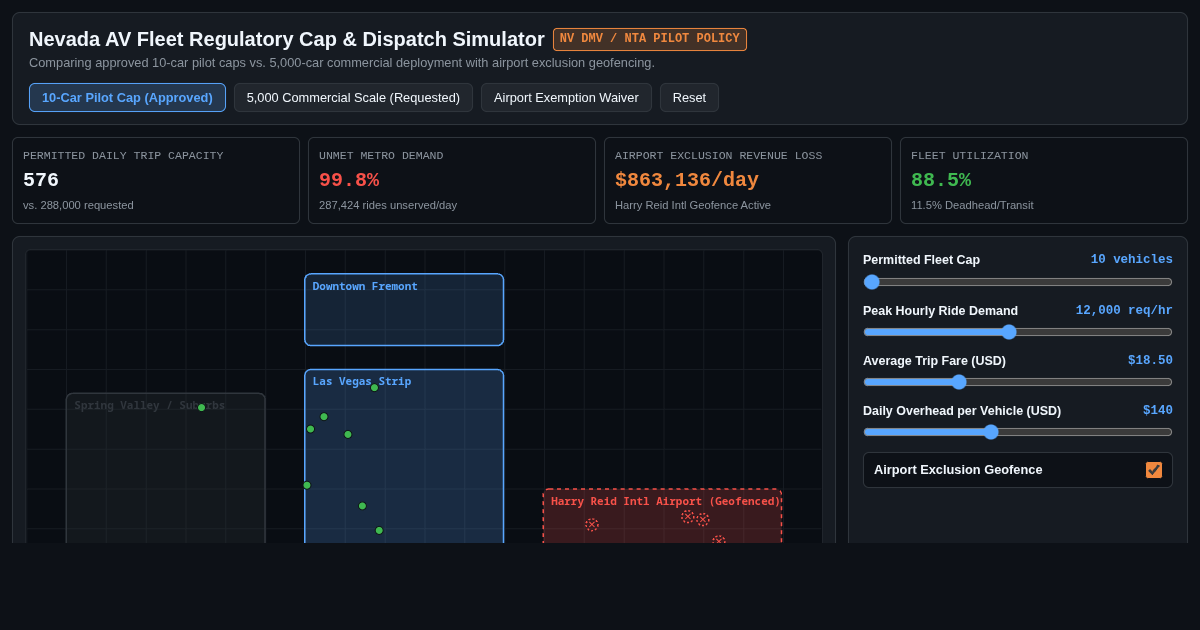Select the Spring Valley / Suburbs zone label

coord(150,405)
